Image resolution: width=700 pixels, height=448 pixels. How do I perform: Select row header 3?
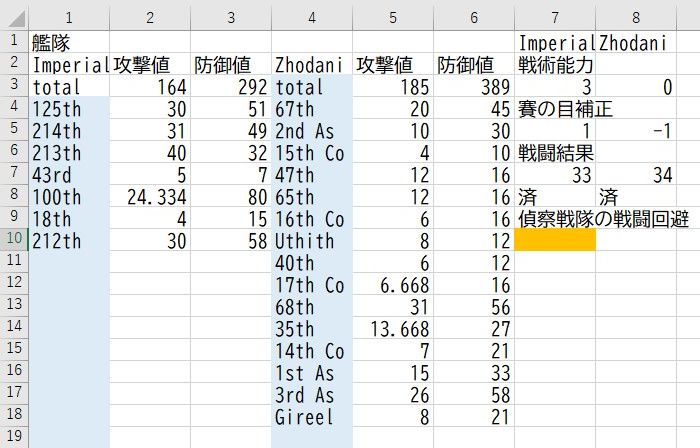(x=14, y=86)
